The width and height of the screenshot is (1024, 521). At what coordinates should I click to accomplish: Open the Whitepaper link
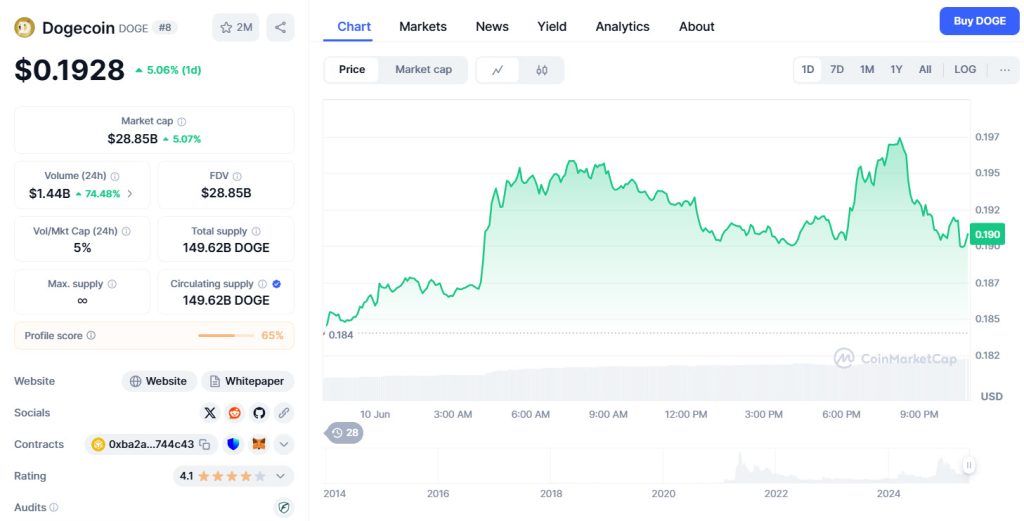click(247, 381)
